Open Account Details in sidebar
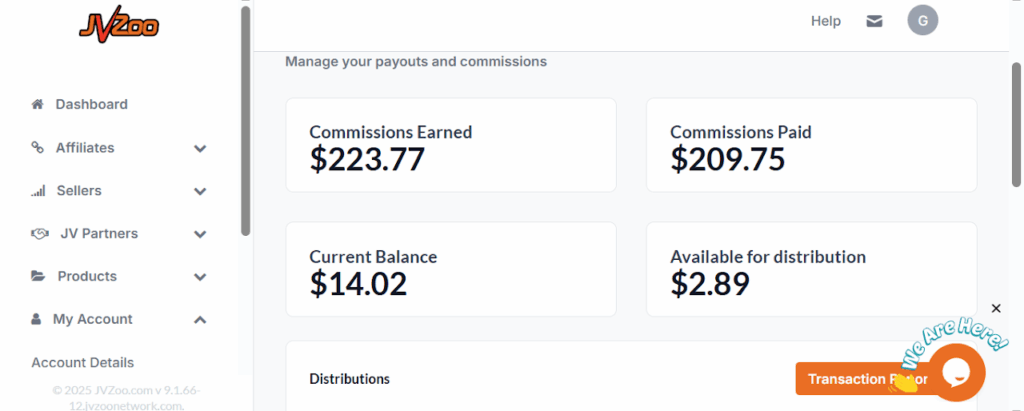The image size is (1024, 411). [x=82, y=362]
